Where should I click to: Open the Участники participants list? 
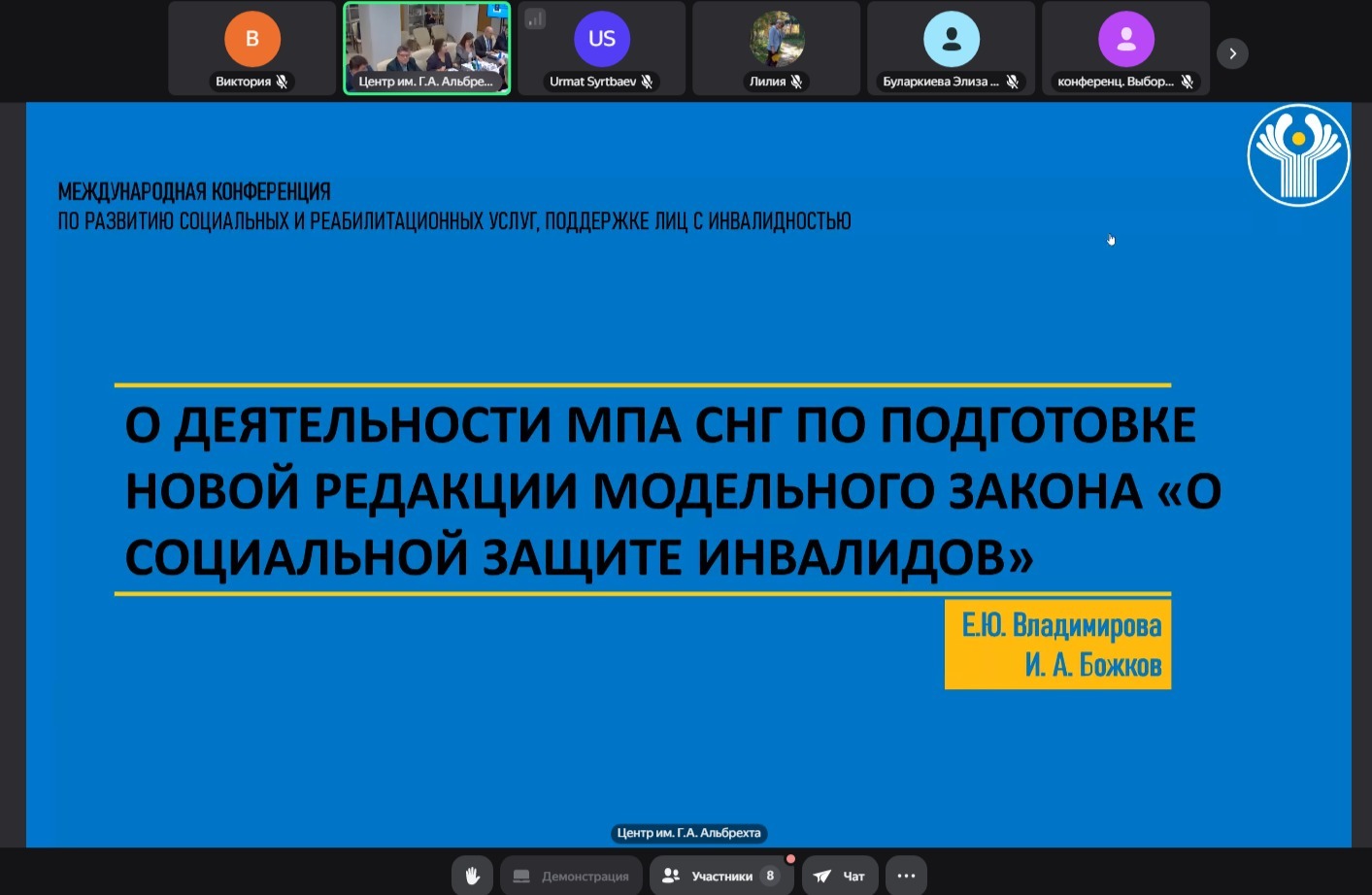721,876
